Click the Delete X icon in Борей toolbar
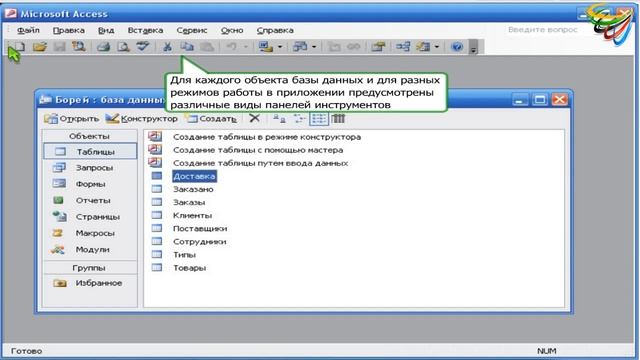This screenshot has height=360, width=640. (254, 118)
